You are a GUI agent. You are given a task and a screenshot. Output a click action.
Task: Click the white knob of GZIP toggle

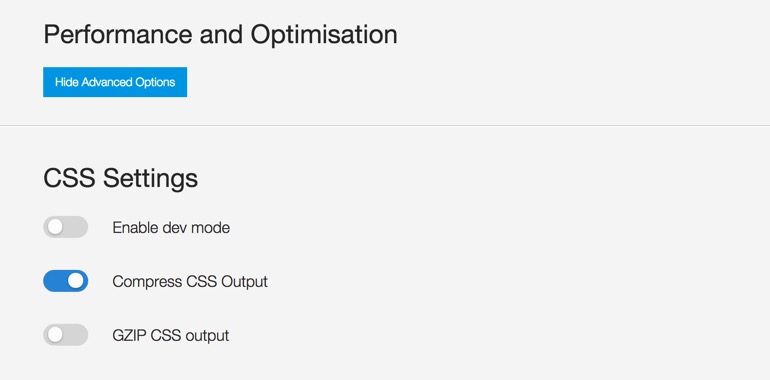coord(55,335)
